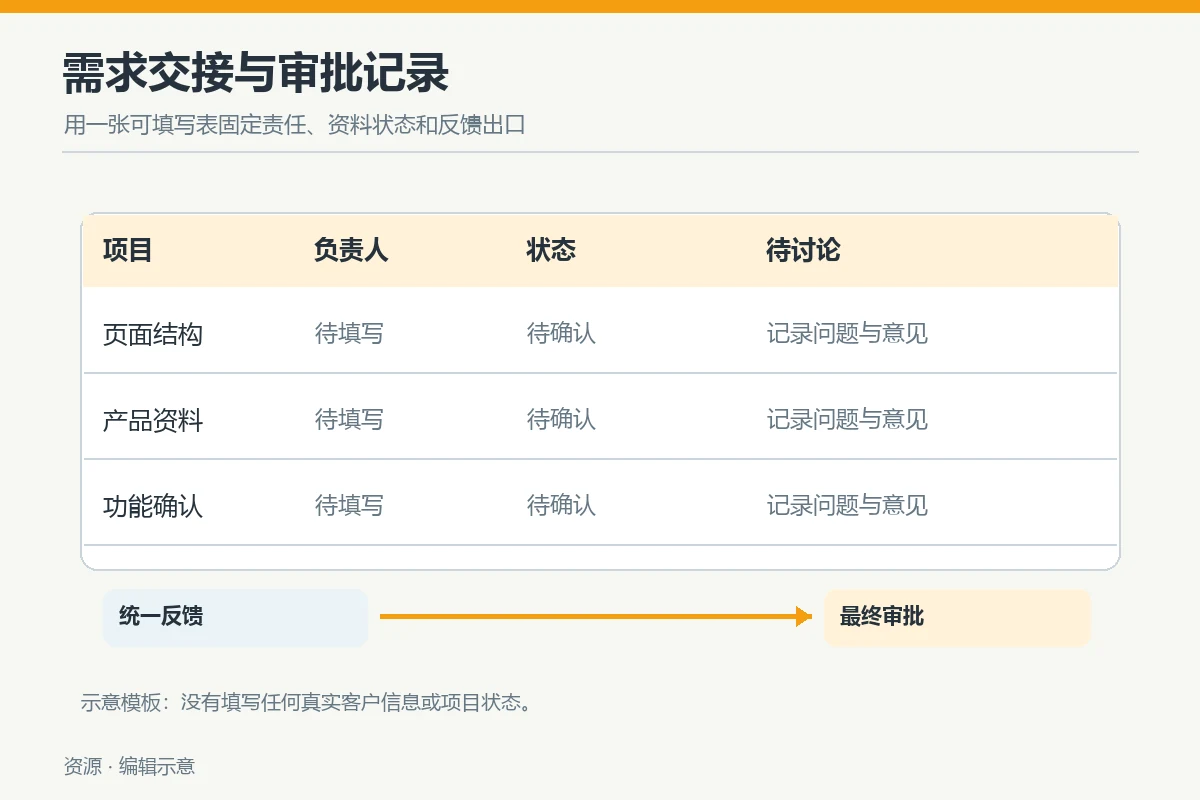Click 记录问题与意见 in the 产品资料 row
The height and width of the screenshot is (800, 1200).
click(x=847, y=420)
